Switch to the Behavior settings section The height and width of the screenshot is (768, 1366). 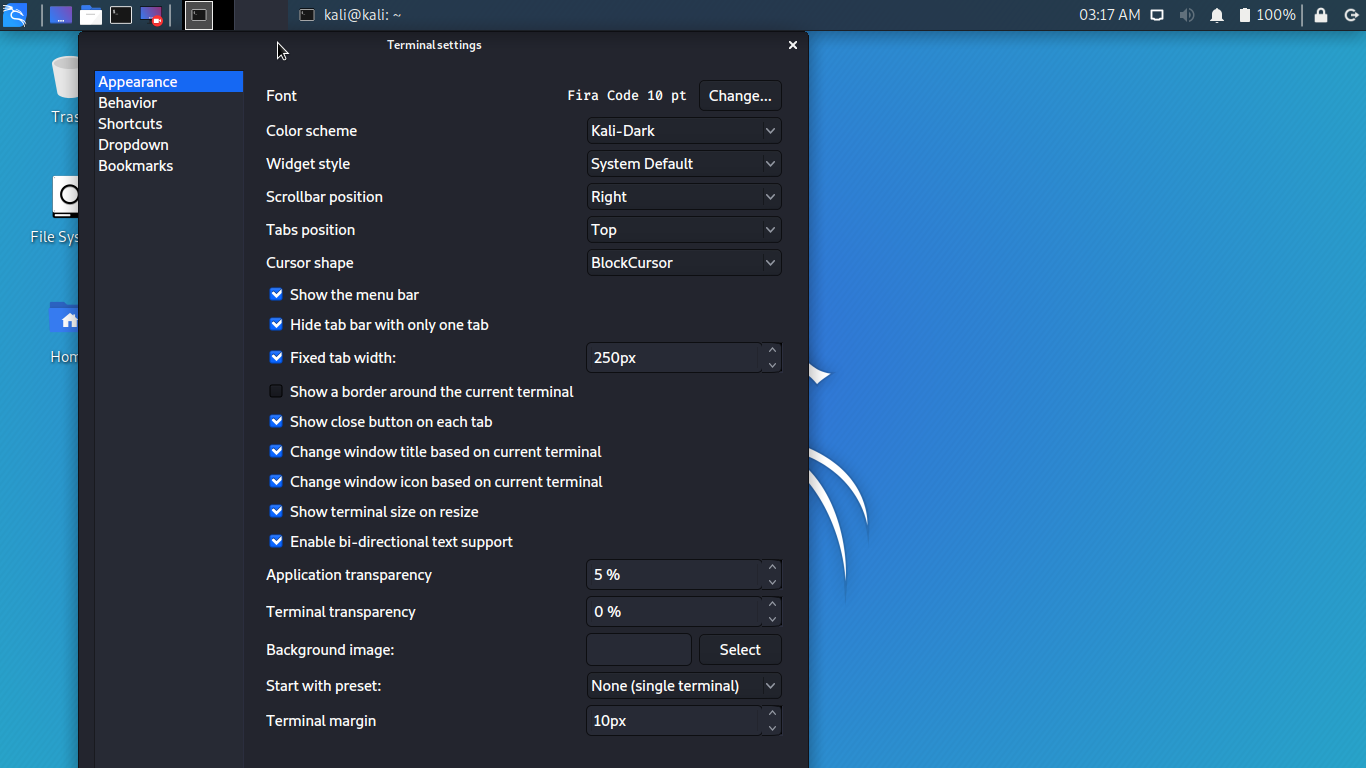128,103
